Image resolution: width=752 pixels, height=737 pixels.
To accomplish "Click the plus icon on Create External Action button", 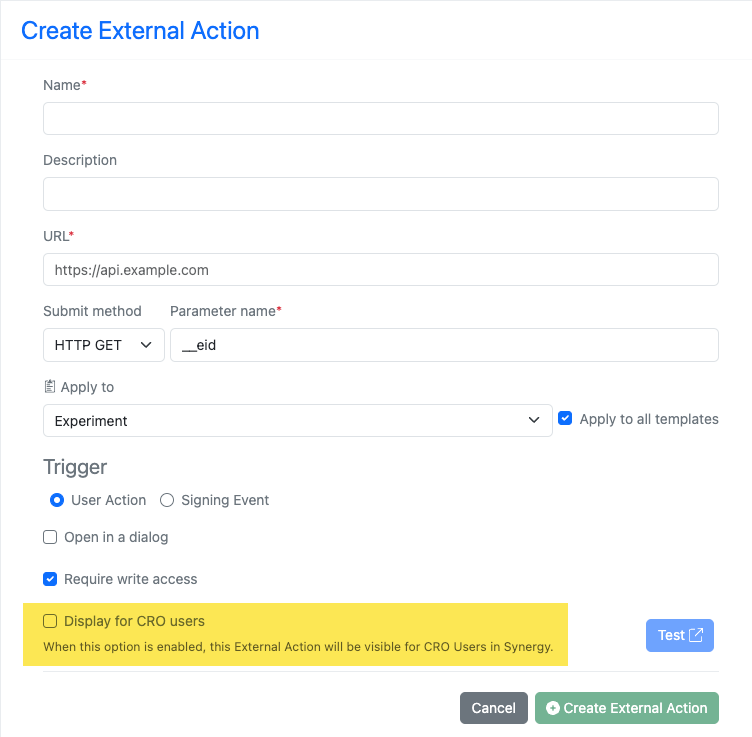I will coord(552,708).
